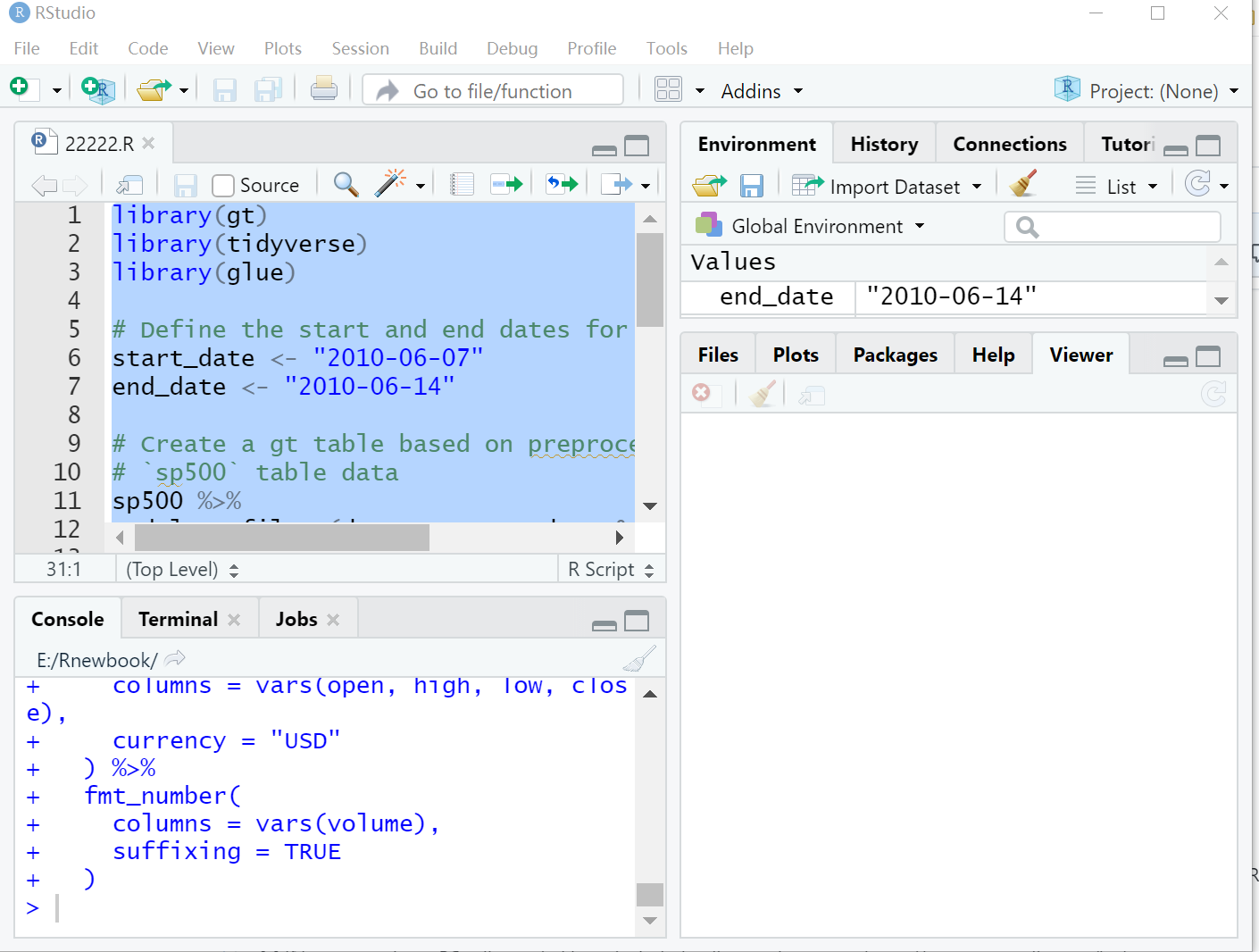Clear all Viewer items with the red stop icon

(x=704, y=394)
